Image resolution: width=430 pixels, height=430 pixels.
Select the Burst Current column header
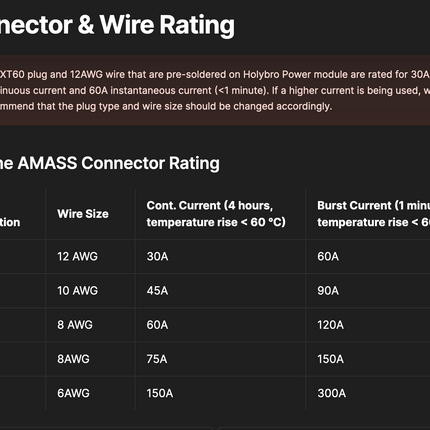373,214
